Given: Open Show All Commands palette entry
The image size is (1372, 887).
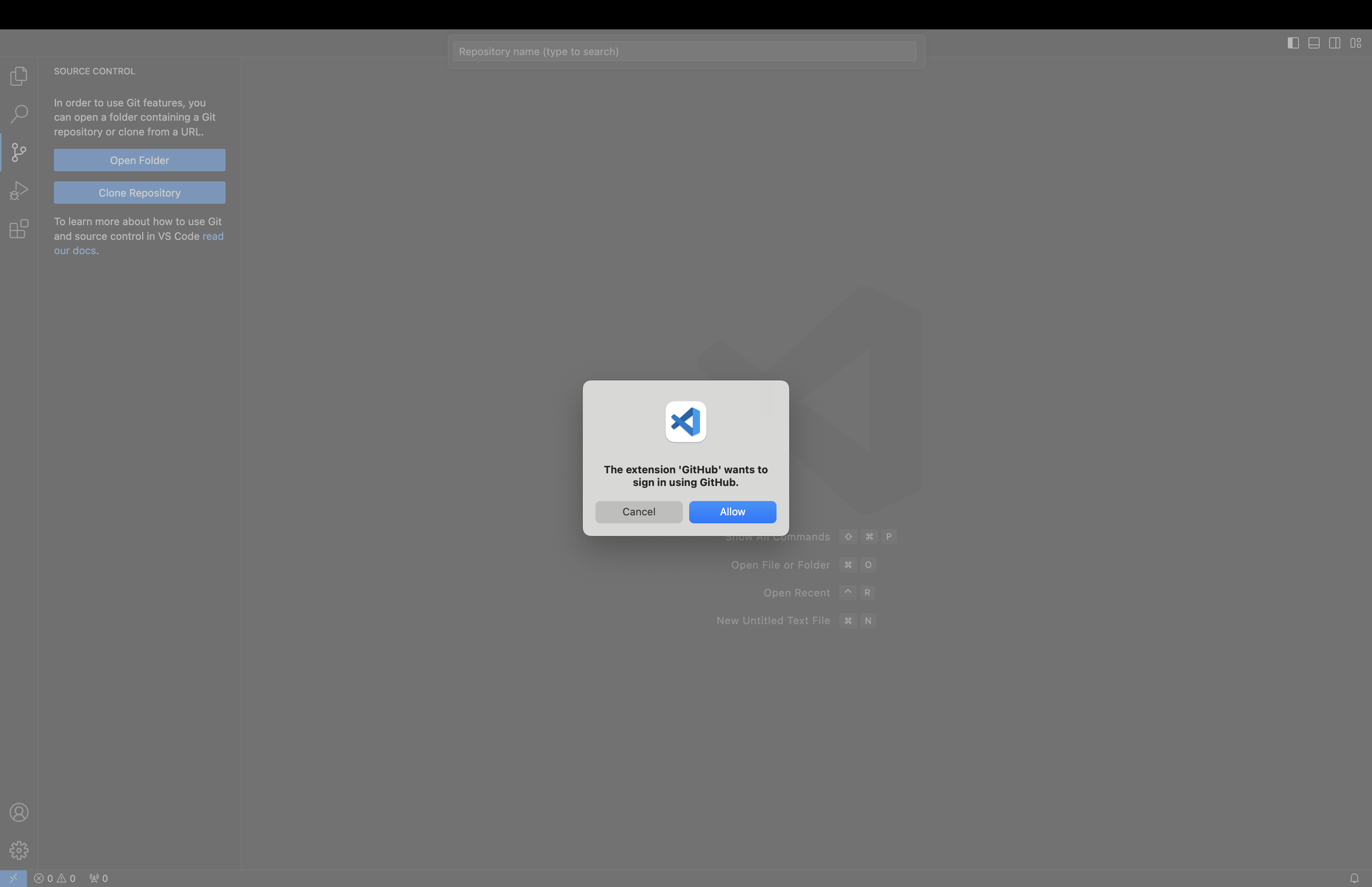Looking at the screenshot, I should pos(778,536).
